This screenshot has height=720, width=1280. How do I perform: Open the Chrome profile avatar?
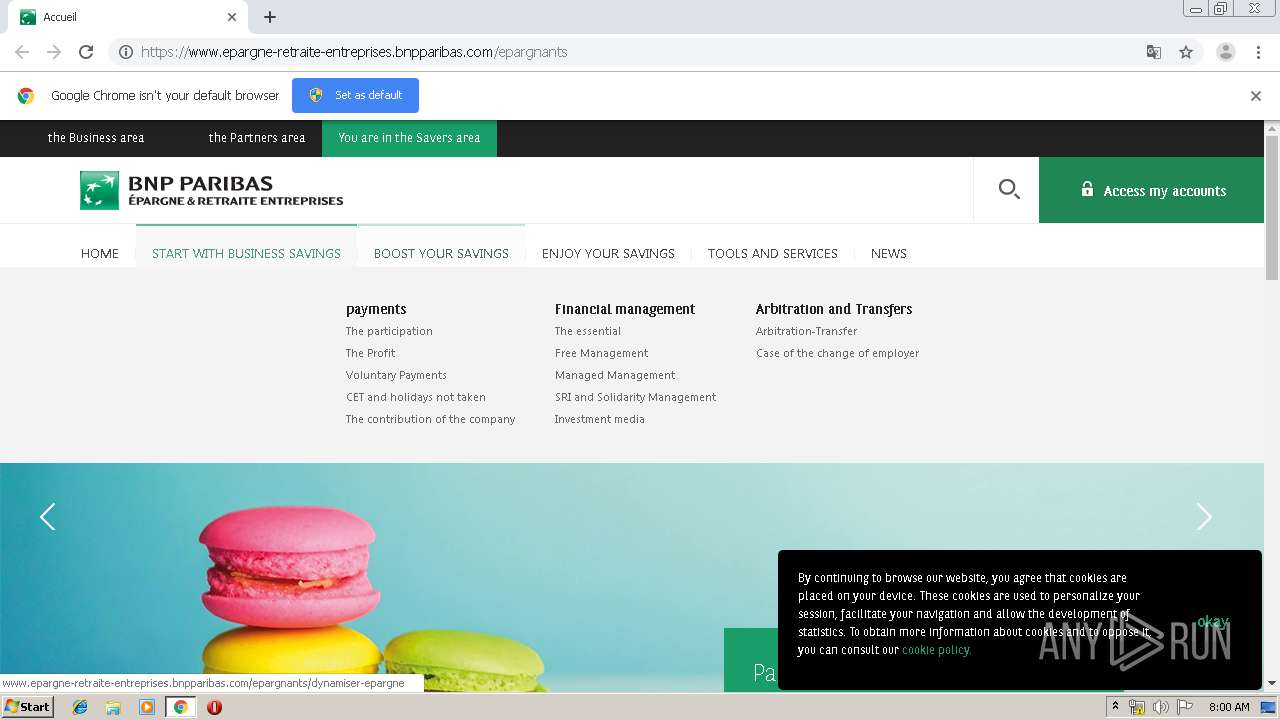[x=1225, y=52]
